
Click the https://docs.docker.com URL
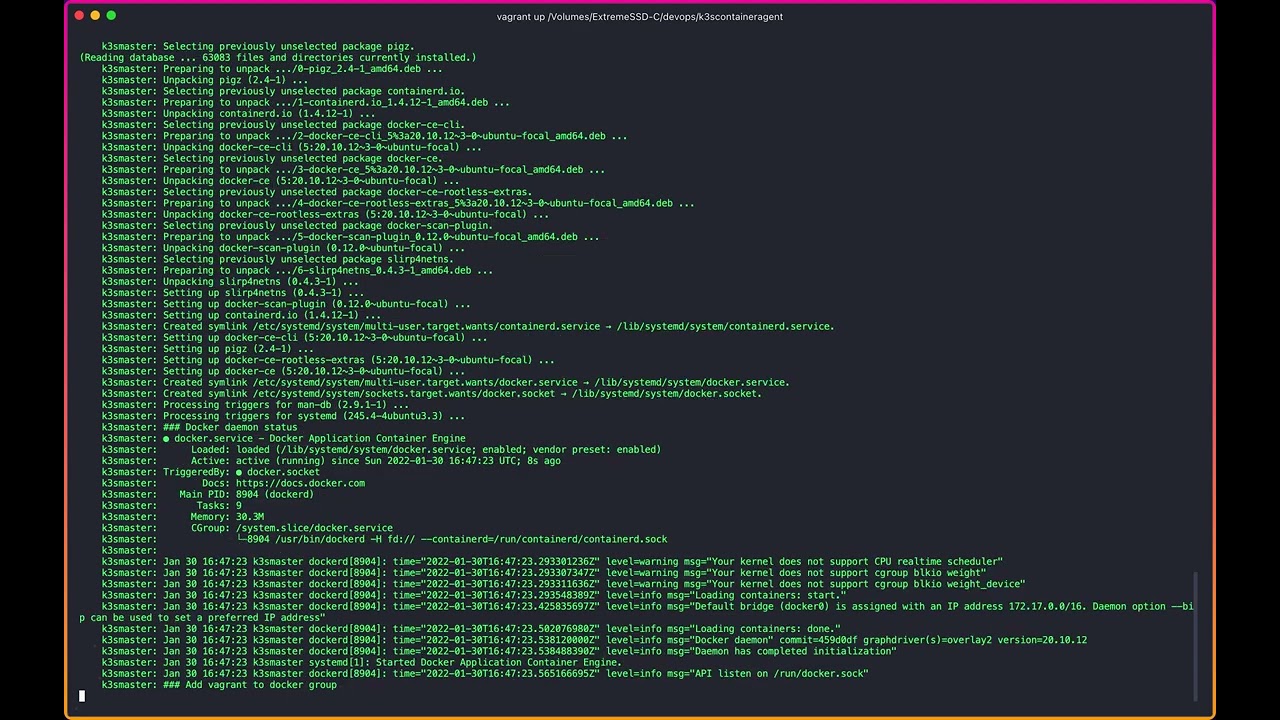pyautogui.click(x=300, y=483)
